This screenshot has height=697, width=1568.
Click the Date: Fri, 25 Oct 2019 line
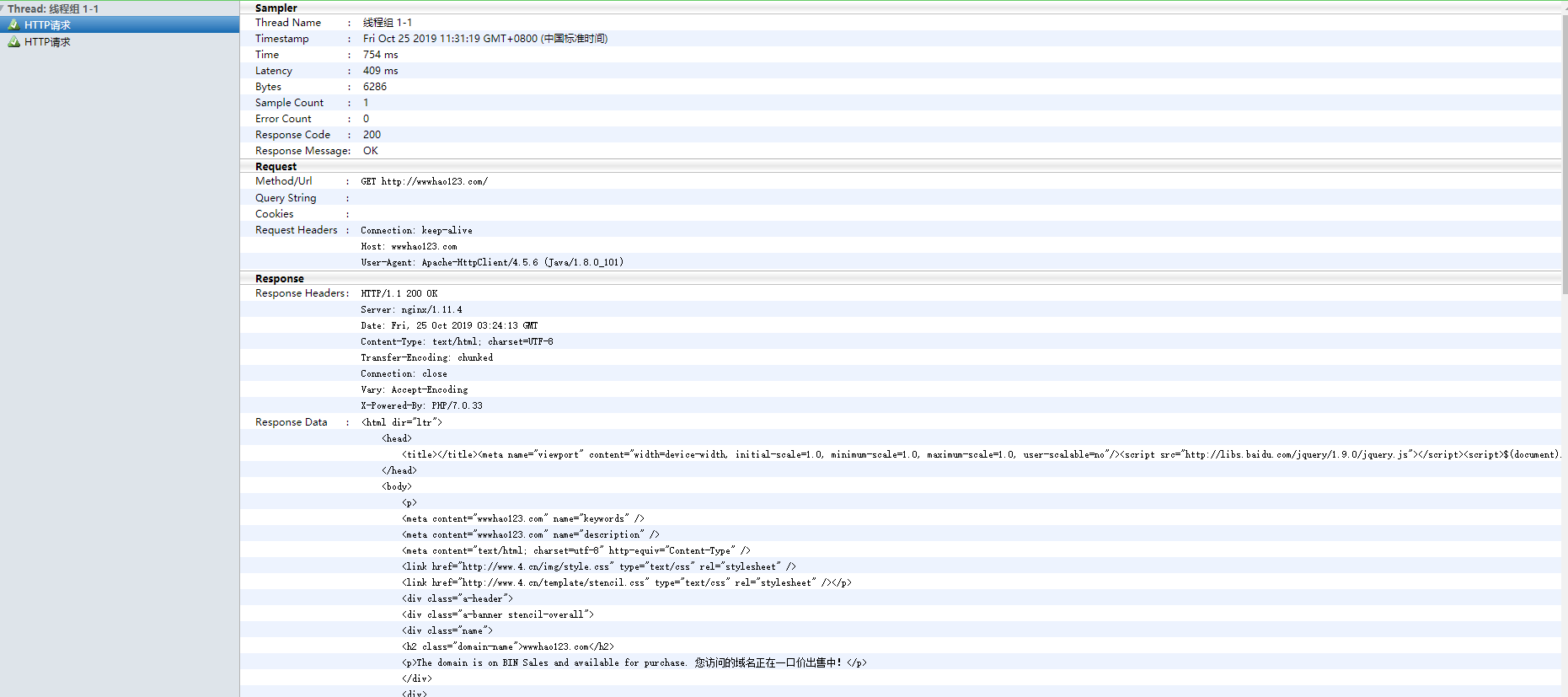click(x=449, y=325)
